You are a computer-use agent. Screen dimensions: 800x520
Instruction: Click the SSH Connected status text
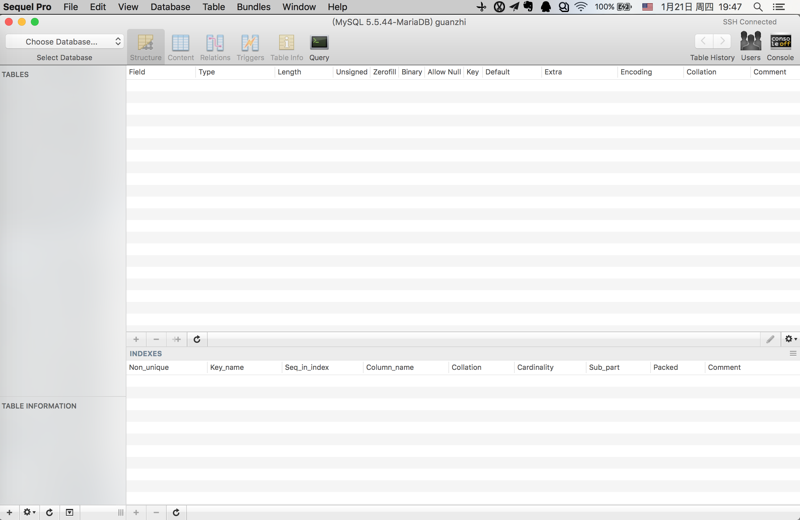point(749,22)
